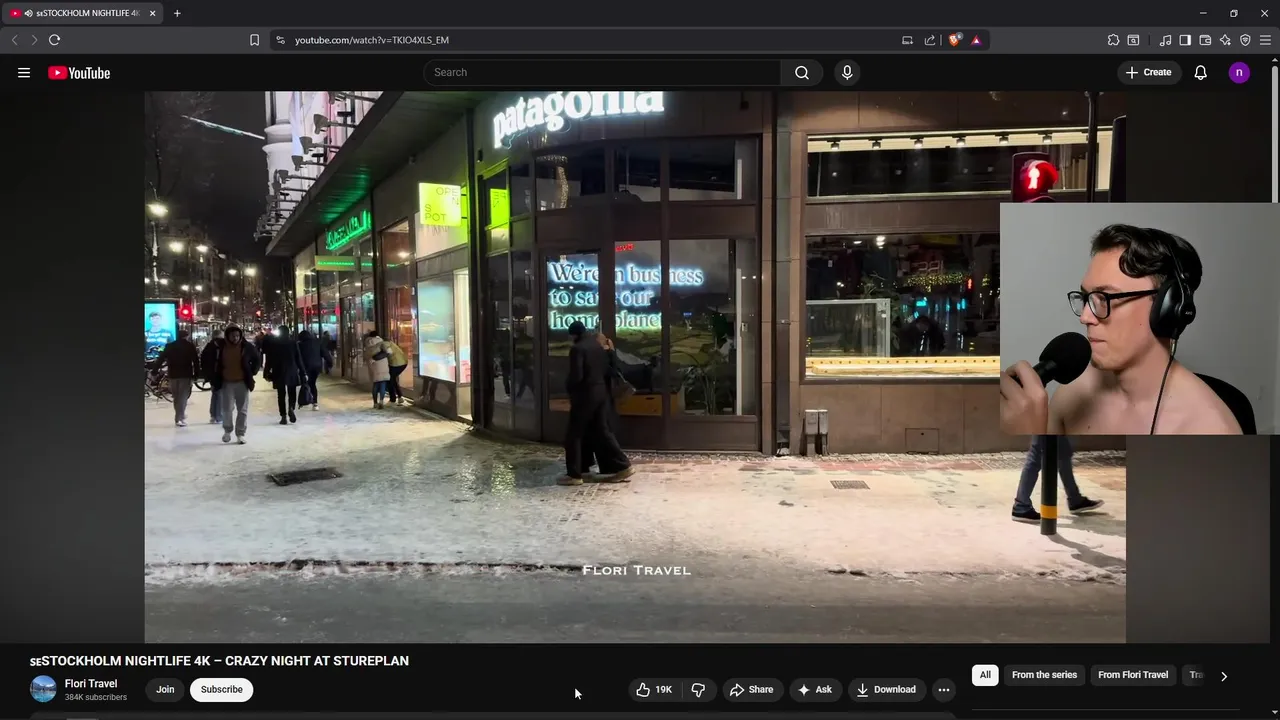Go forward in browser history

(x=33, y=40)
